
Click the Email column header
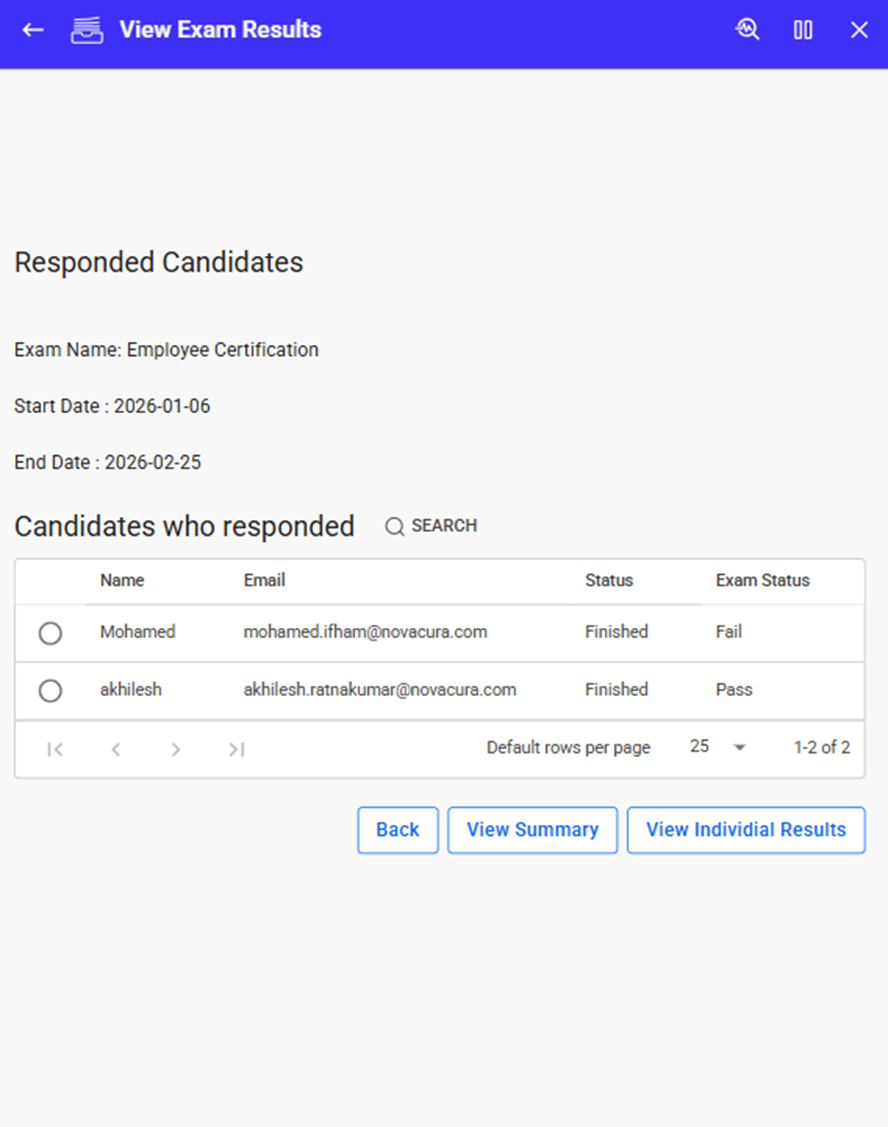(264, 580)
